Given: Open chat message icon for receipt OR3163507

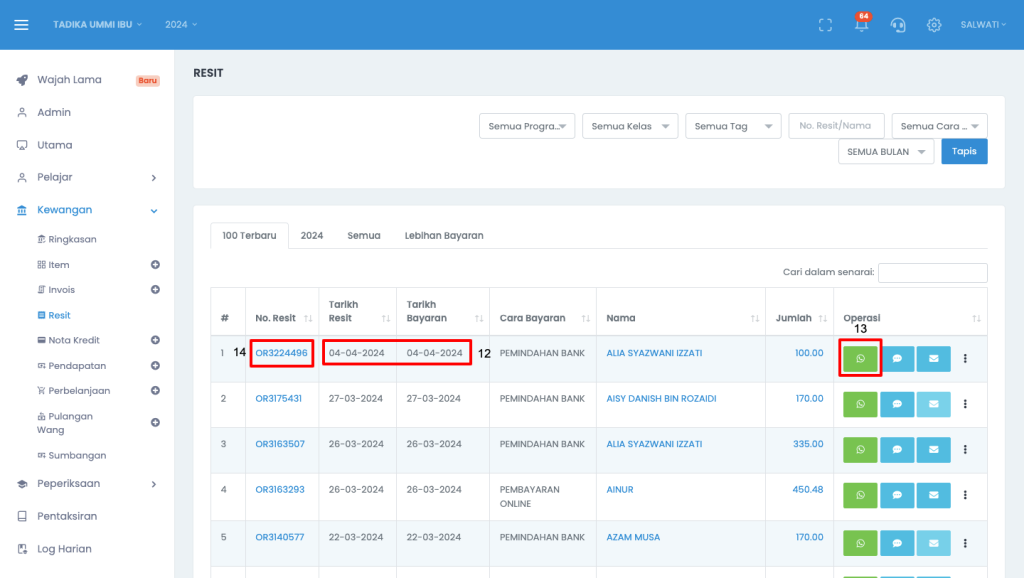Looking at the screenshot, I should point(897,450).
